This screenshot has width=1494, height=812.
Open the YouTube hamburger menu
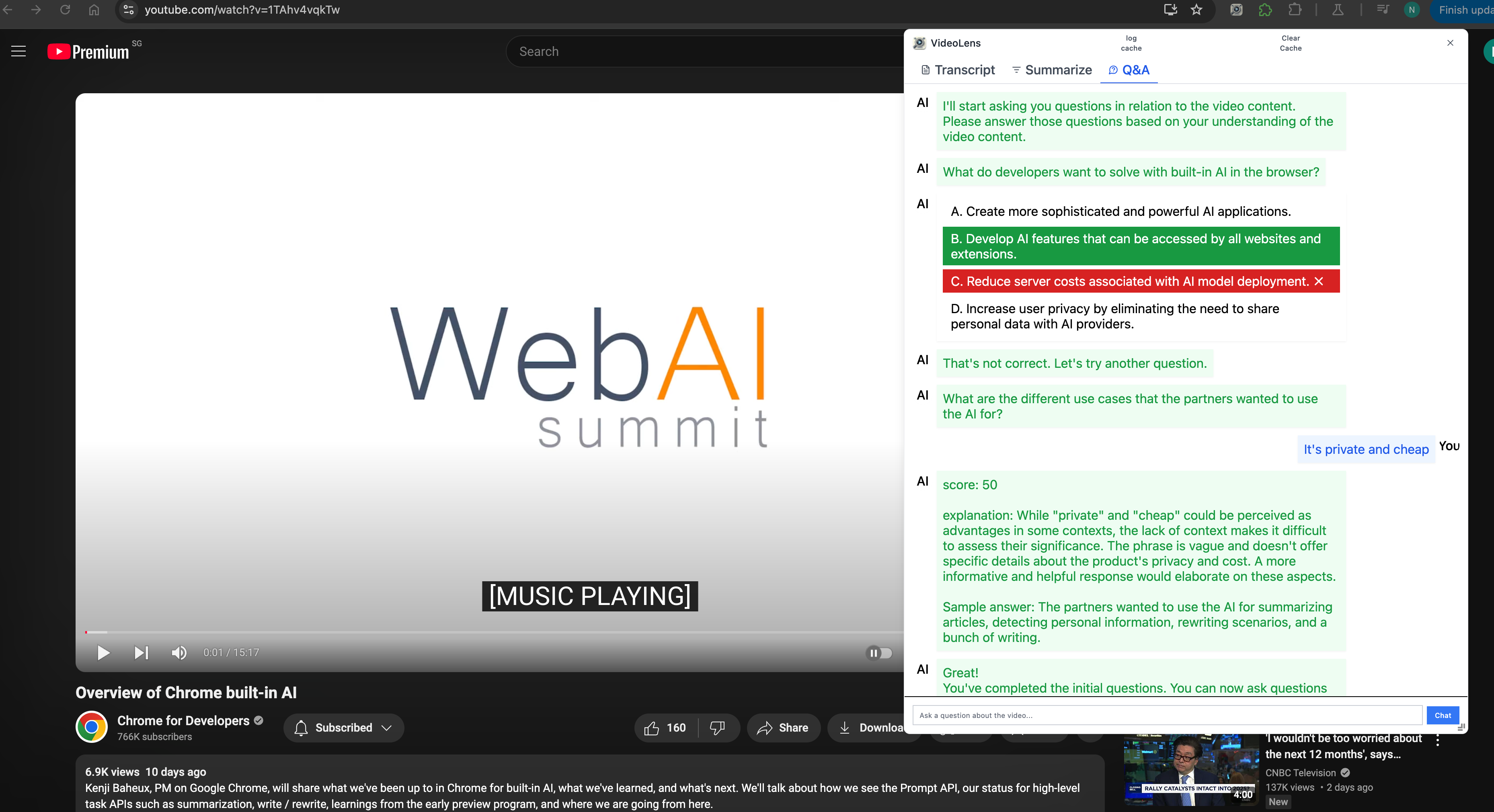click(18, 51)
